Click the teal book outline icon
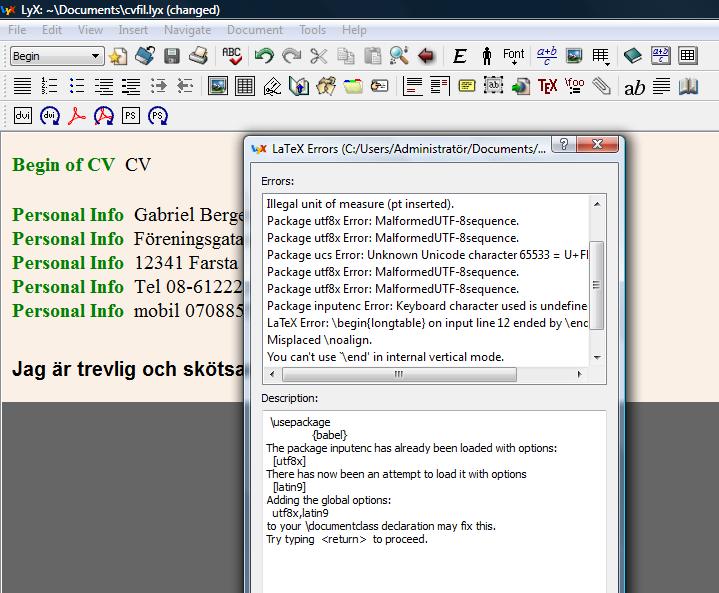Viewport: 719px width, 593px height. (x=633, y=56)
